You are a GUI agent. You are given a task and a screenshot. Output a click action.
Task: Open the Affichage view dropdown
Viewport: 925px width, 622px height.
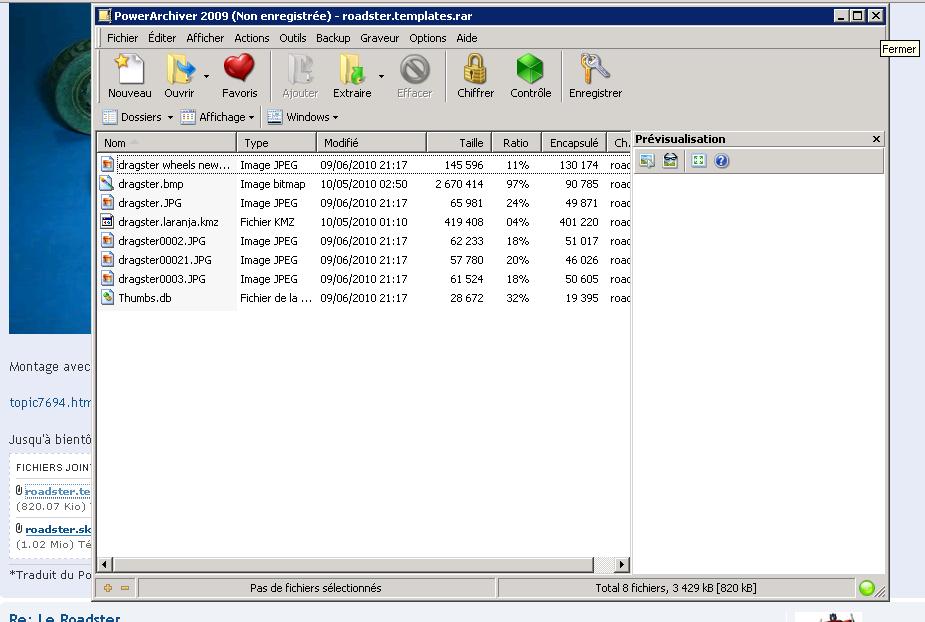[x=217, y=117]
